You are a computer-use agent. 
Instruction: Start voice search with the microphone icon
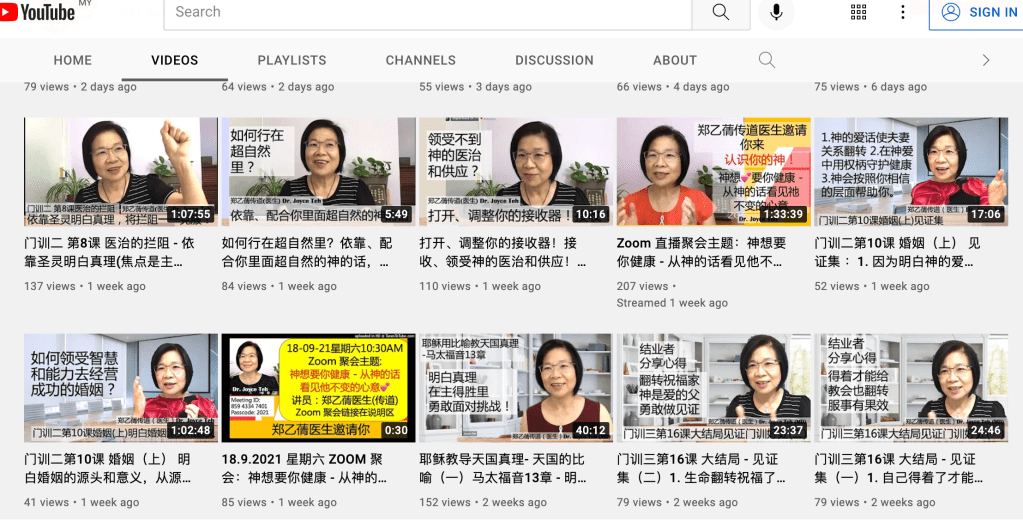774,12
